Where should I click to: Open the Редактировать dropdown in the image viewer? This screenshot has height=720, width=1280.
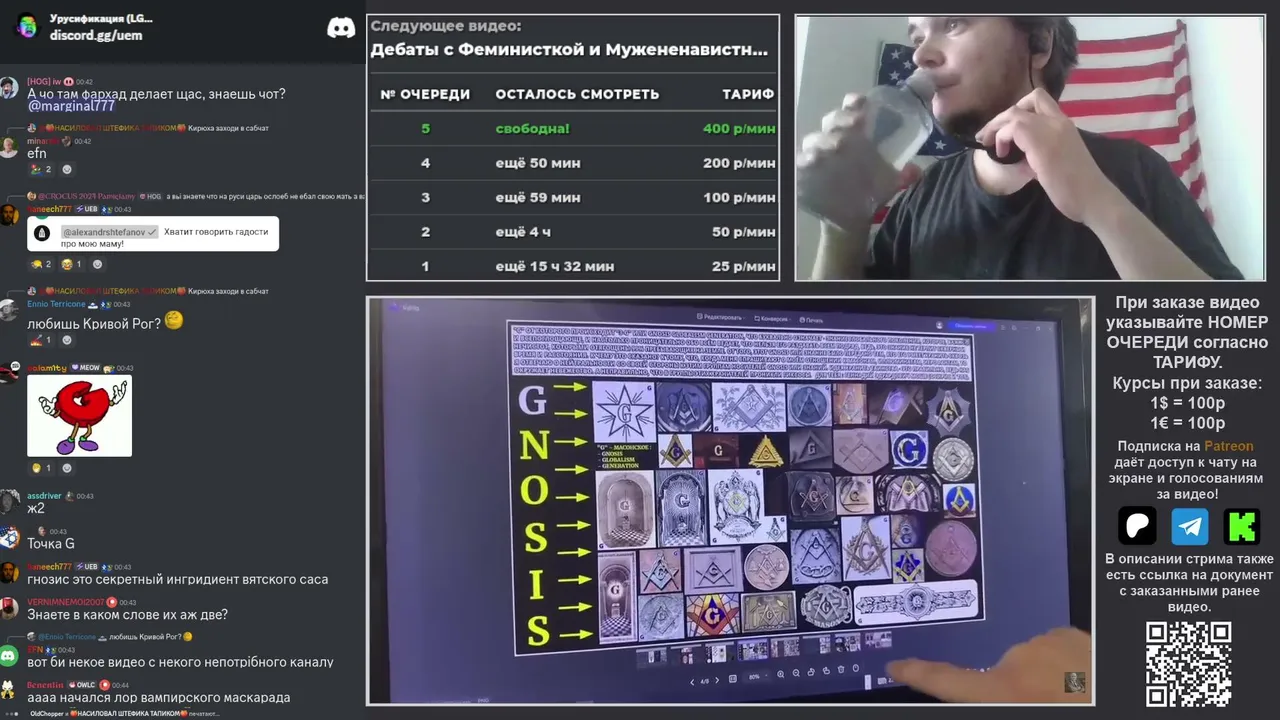pyautogui.click(x=722, y=316)
